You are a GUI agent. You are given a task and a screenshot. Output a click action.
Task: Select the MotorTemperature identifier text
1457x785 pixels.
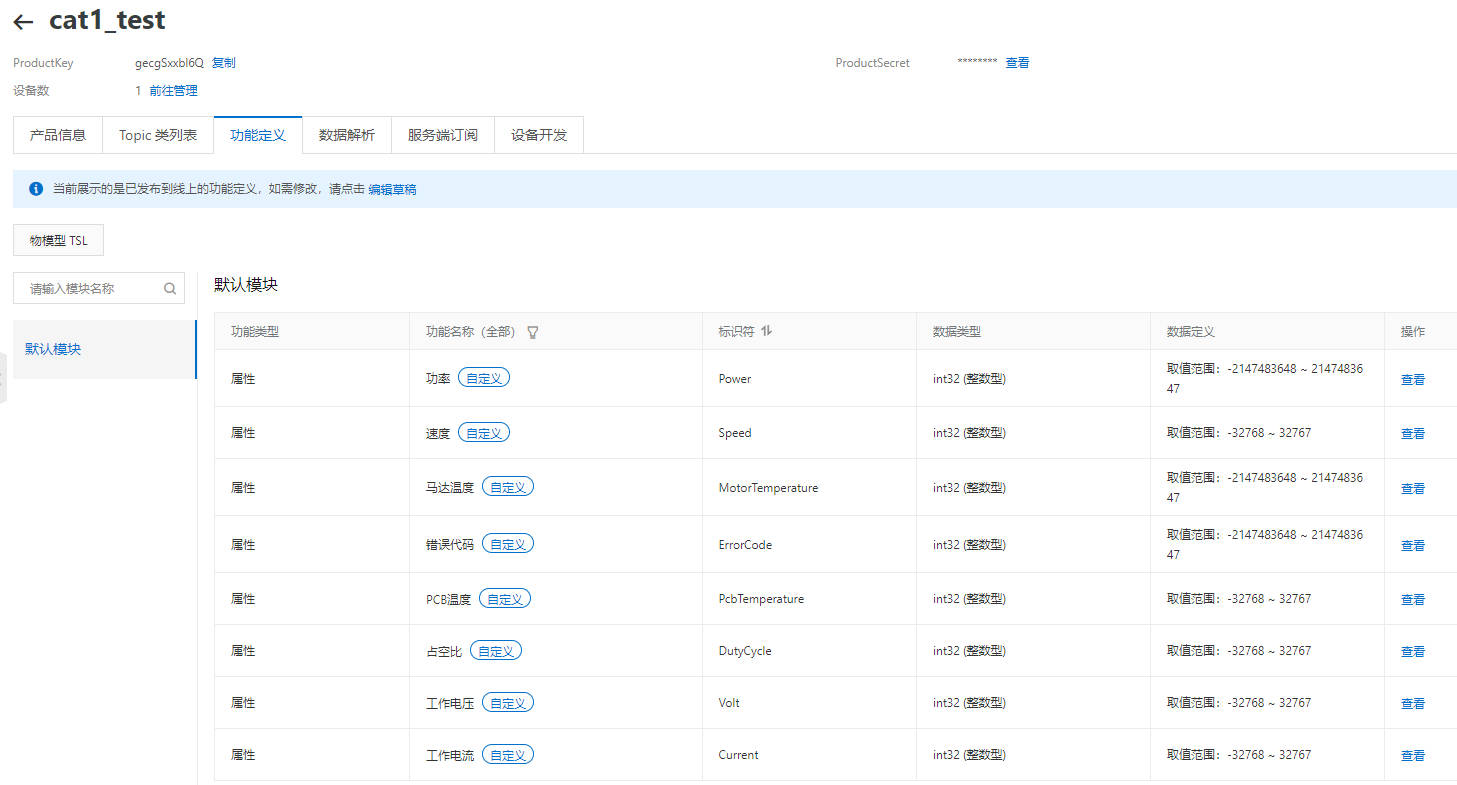tap(768, 488)
